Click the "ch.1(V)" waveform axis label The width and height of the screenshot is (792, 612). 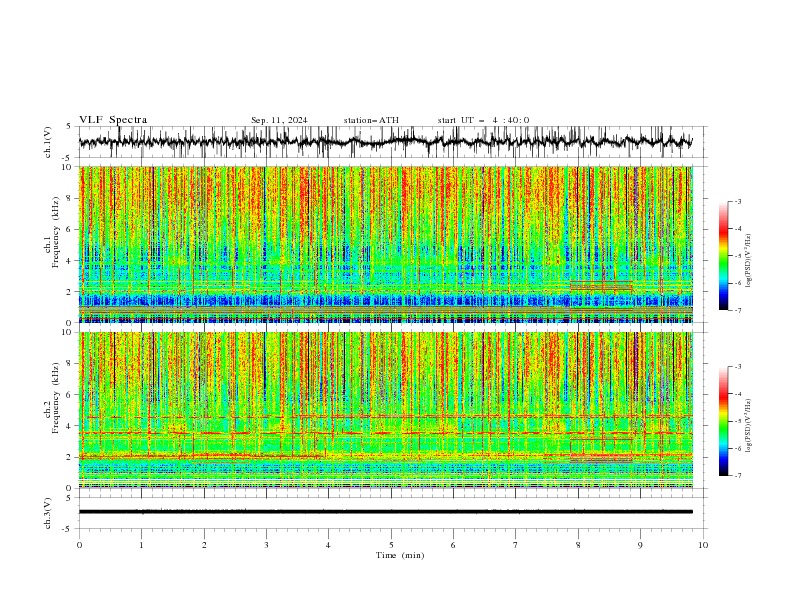pyautogui.click(x=48, y=142)
